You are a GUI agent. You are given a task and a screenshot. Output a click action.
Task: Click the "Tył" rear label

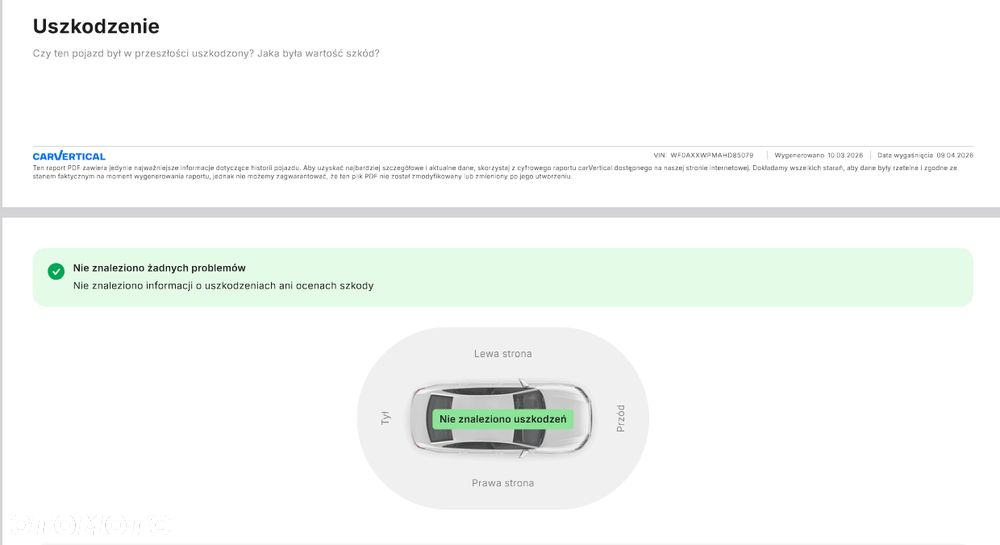pyautogui.click(x=385, y=418)
